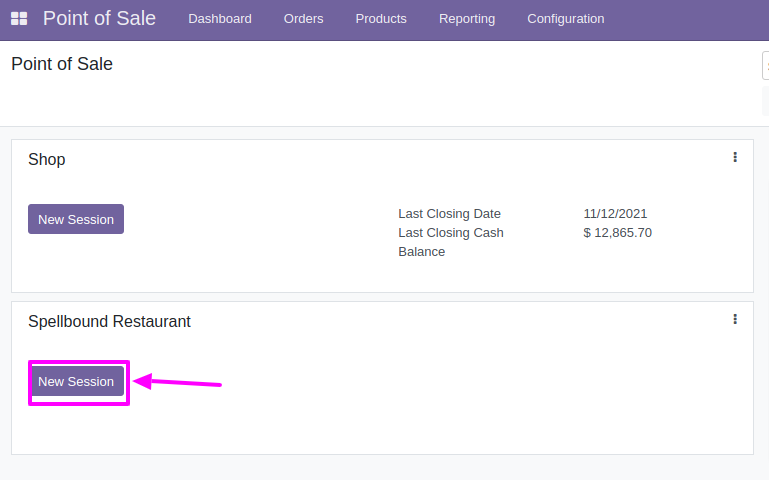The height and width of the screenshot is (480, 769).
Task: Open the apps grid home menu icon
Action: click(x=19, y=19)
